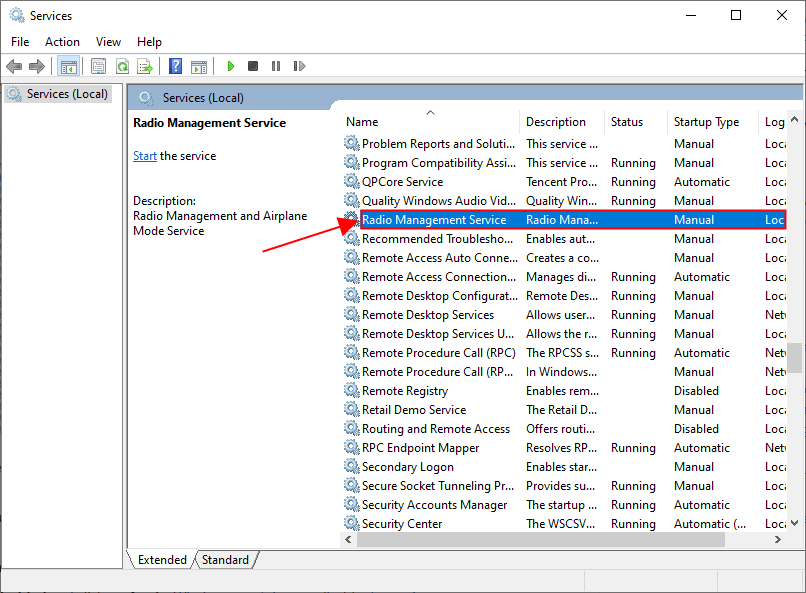806x593 pixels.
Task: Switch to the Standard tab
Action: (x=225, y=560)
